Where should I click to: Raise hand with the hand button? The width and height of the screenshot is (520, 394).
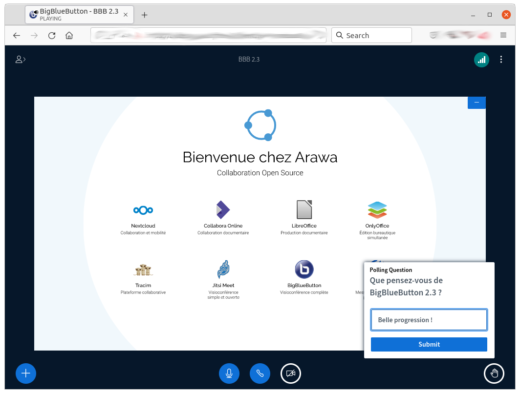pos(494,373)
